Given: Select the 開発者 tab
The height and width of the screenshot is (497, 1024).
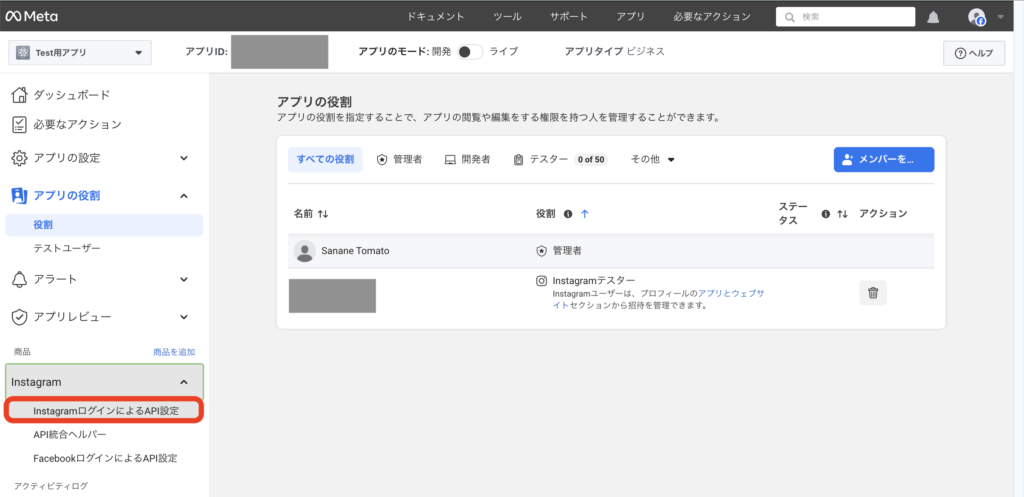Looking at the screenshot, I should tap(468, 159).
